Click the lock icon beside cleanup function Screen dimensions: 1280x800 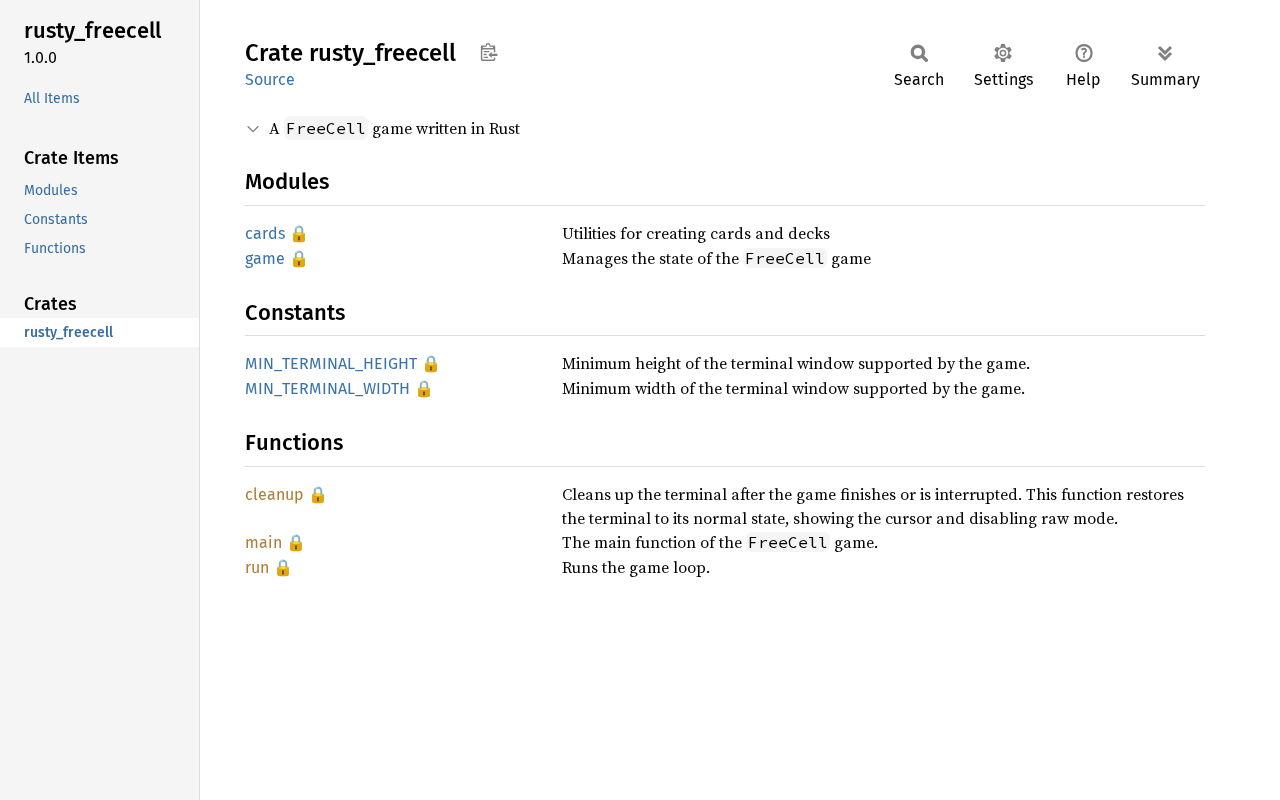click(318, 495)
